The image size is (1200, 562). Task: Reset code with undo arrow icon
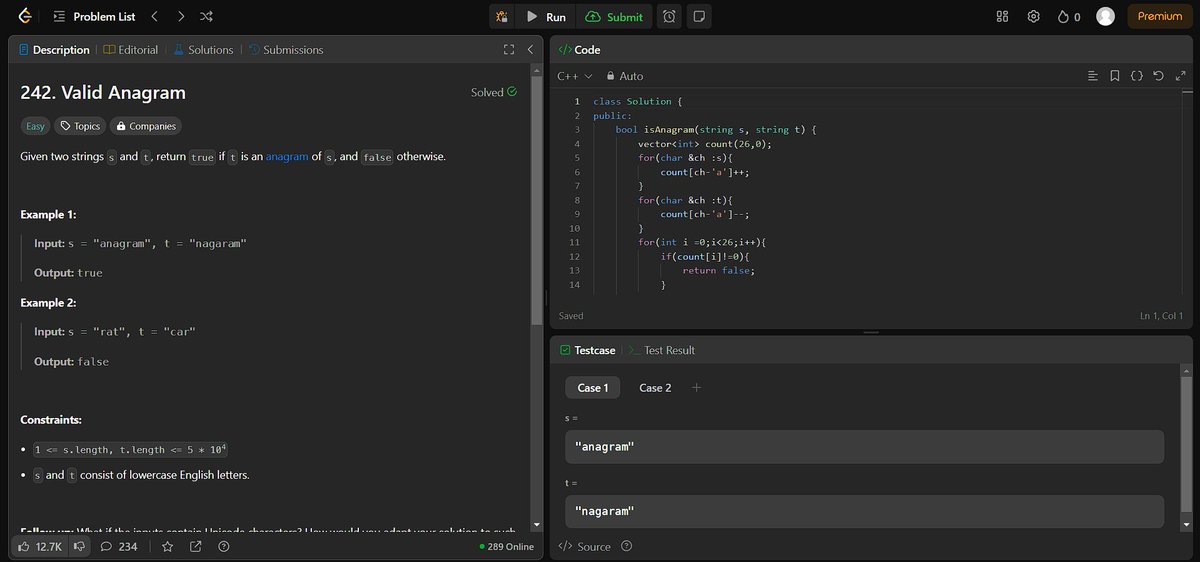coord(1159,76)
